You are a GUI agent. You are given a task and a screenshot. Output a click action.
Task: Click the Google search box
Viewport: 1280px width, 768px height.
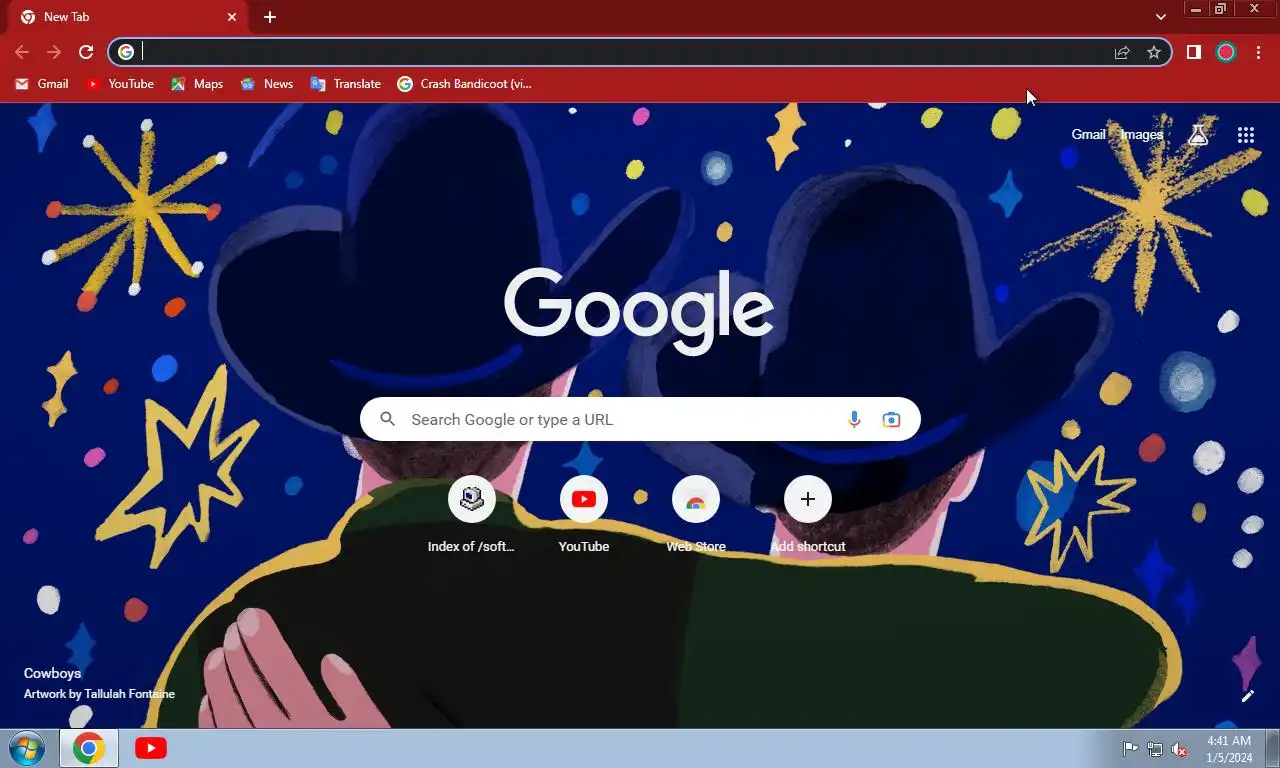coord(640,419)
